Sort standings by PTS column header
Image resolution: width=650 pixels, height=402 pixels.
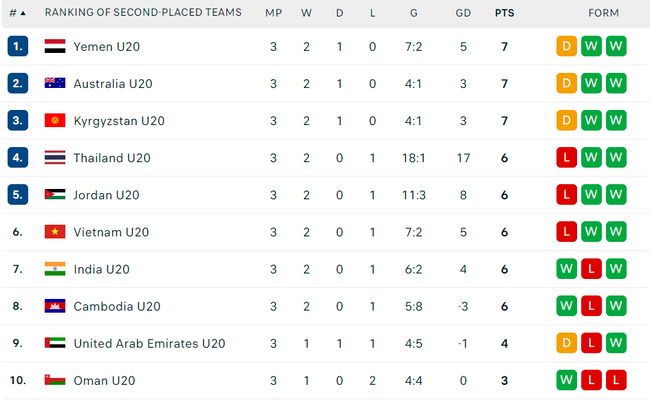[x=505, y=13]
